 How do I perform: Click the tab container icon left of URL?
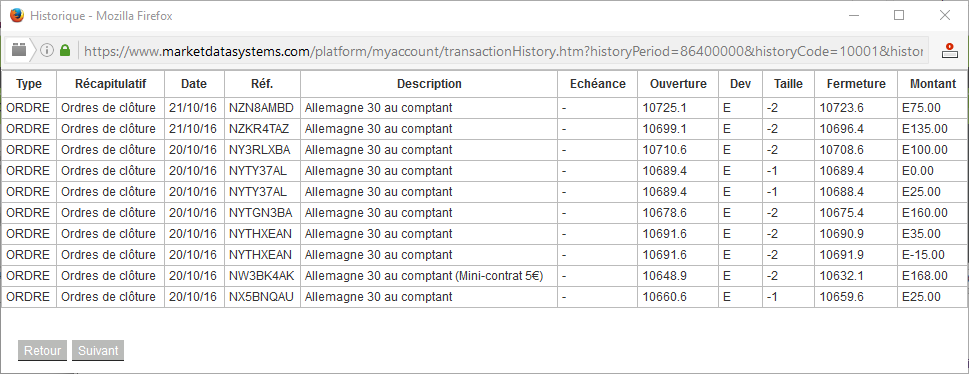(19, 50)
